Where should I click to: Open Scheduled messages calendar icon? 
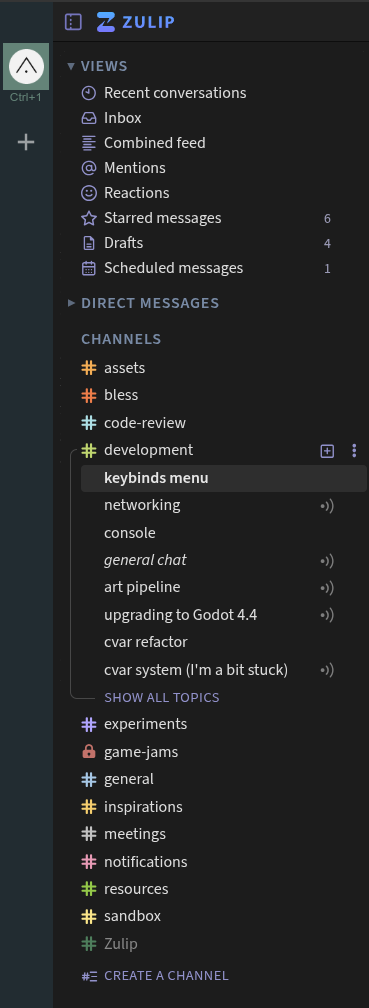pos(89,268)
